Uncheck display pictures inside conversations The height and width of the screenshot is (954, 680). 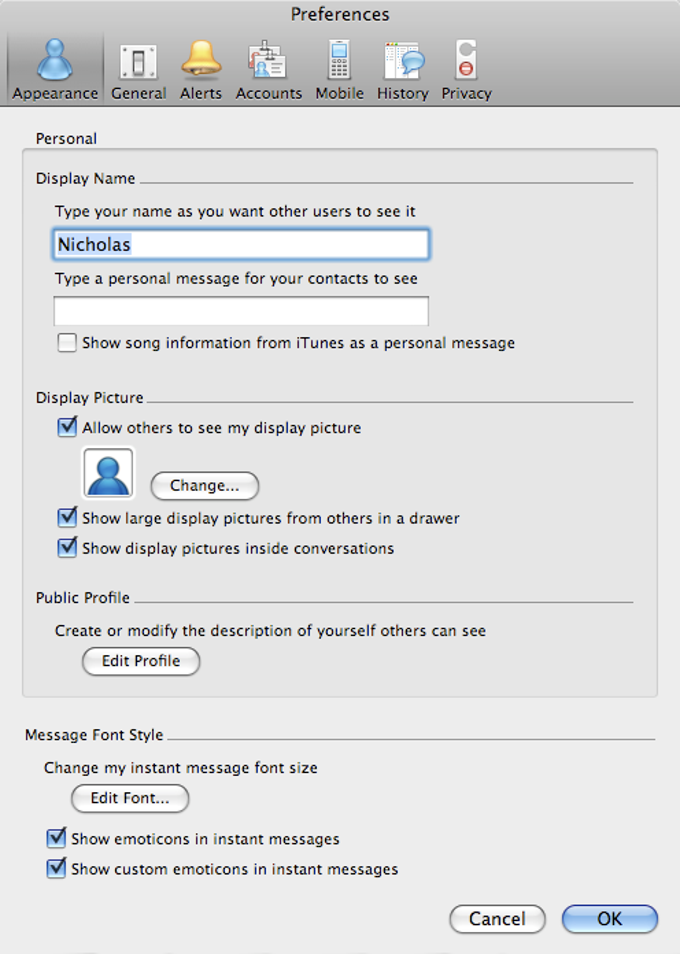click(x=66, y=548)
